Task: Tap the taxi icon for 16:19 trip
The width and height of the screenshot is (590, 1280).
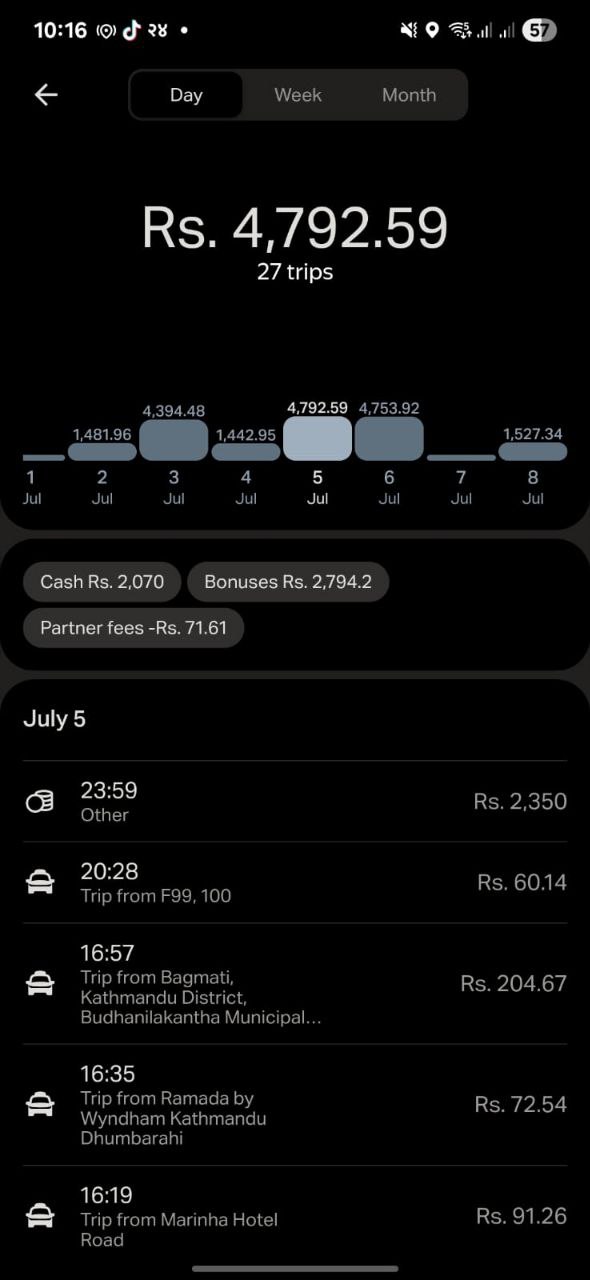Action: coord(40,1216)
